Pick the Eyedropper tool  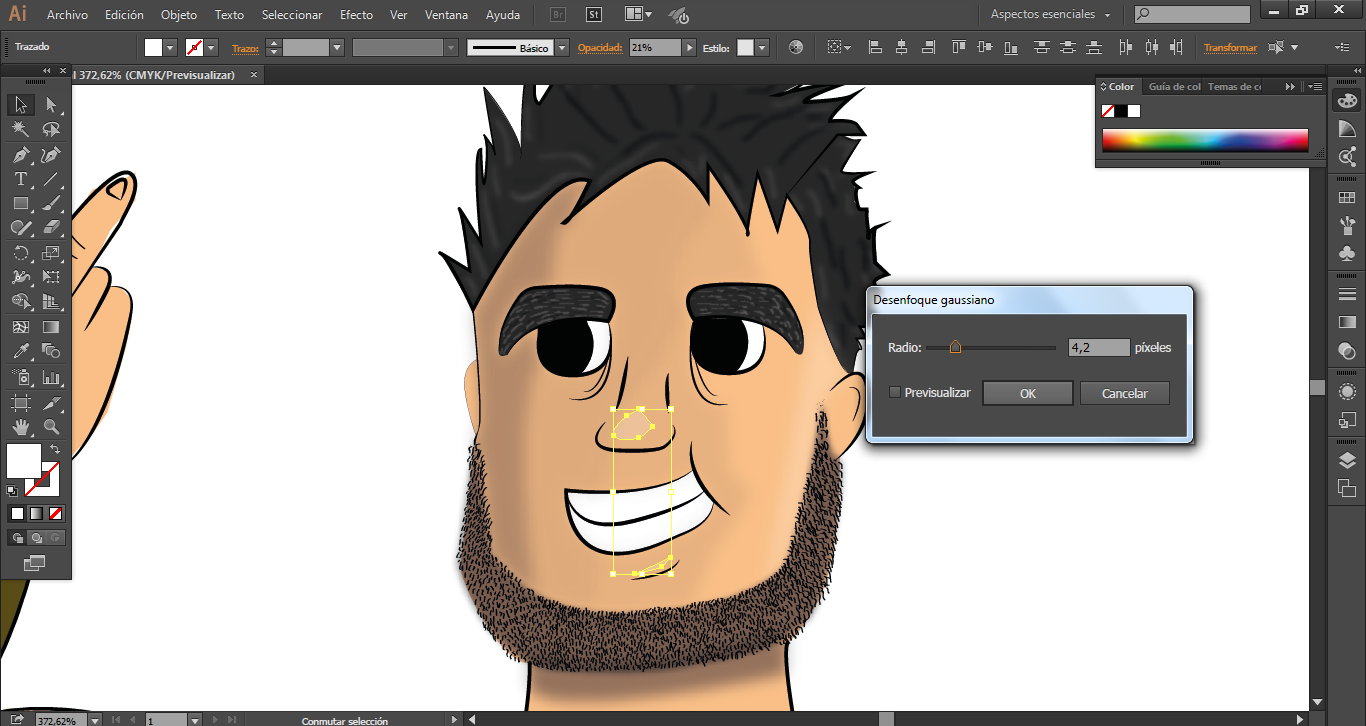[20, 352]
